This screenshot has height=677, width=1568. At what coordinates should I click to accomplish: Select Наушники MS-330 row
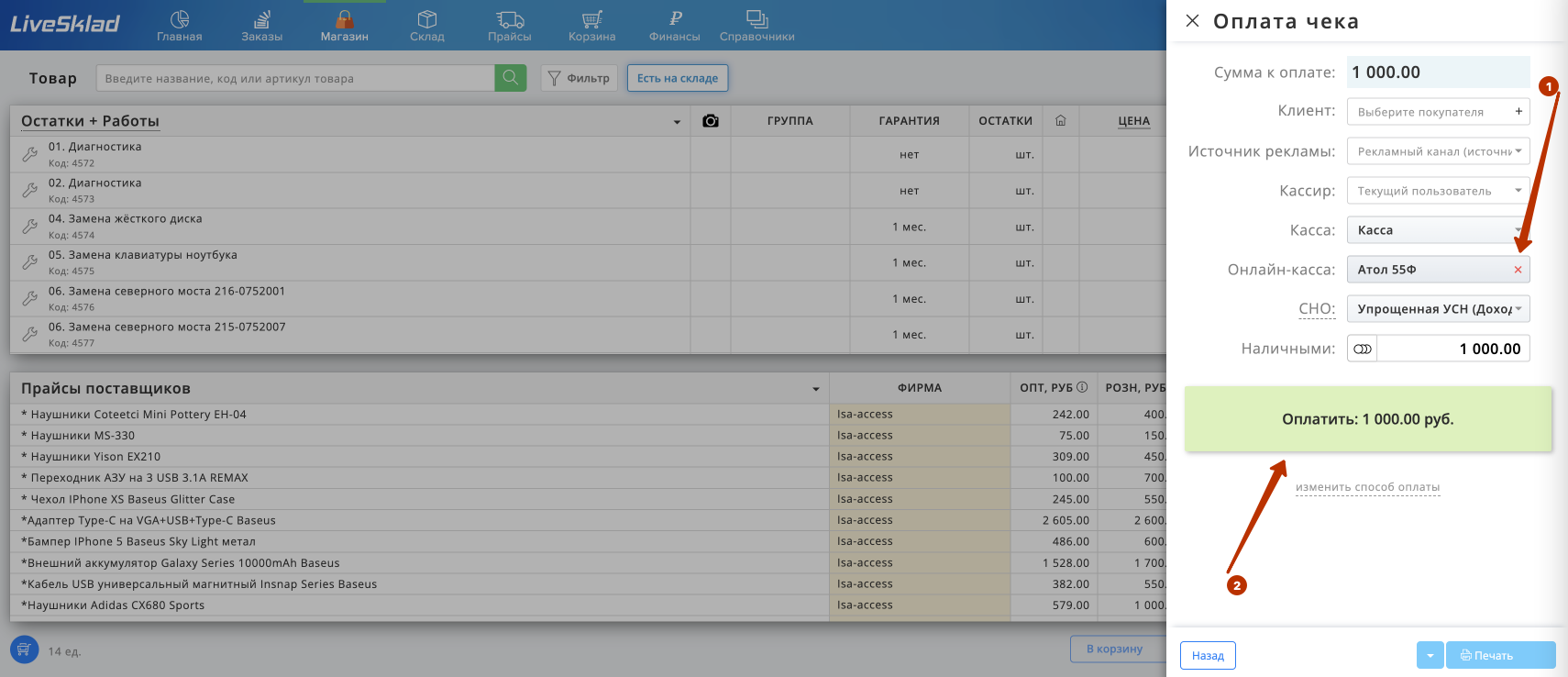tap(588, 436)
